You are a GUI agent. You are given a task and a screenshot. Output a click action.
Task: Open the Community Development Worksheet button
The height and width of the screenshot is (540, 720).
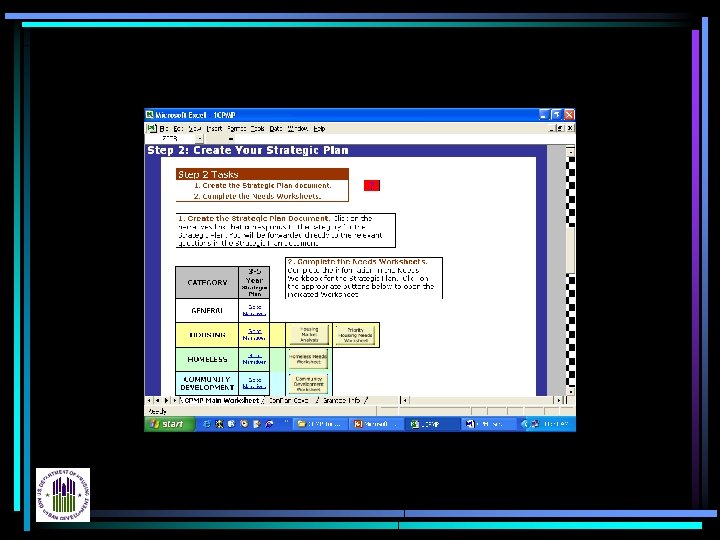pyautogui.click(x=308, y=384)
